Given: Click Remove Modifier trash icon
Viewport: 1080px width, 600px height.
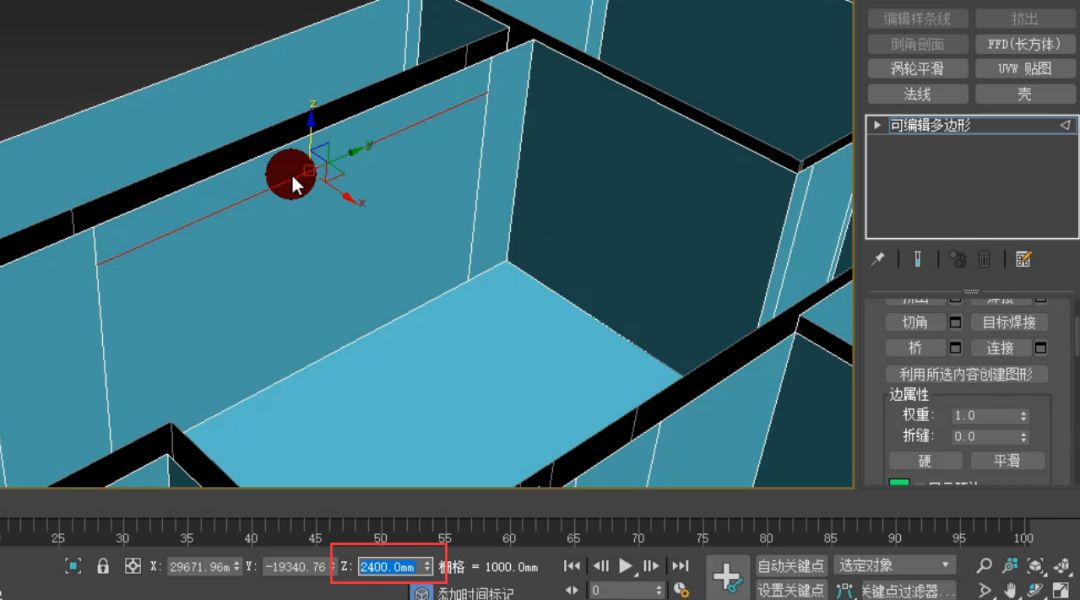Looking at the screenshot, I should point(984,259).
